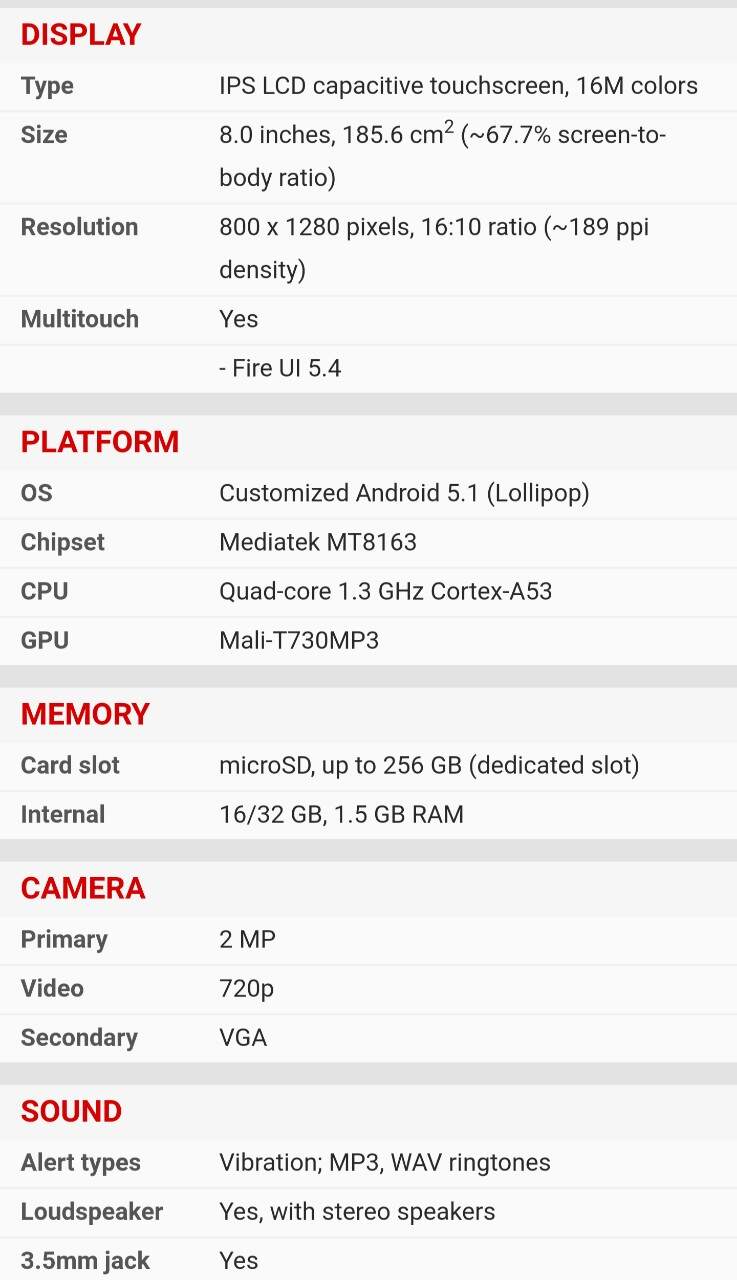Viewport: 737px width, 1280px height.
Task: Tap the Secondary camera label
Action: [x=79, y=1038]
